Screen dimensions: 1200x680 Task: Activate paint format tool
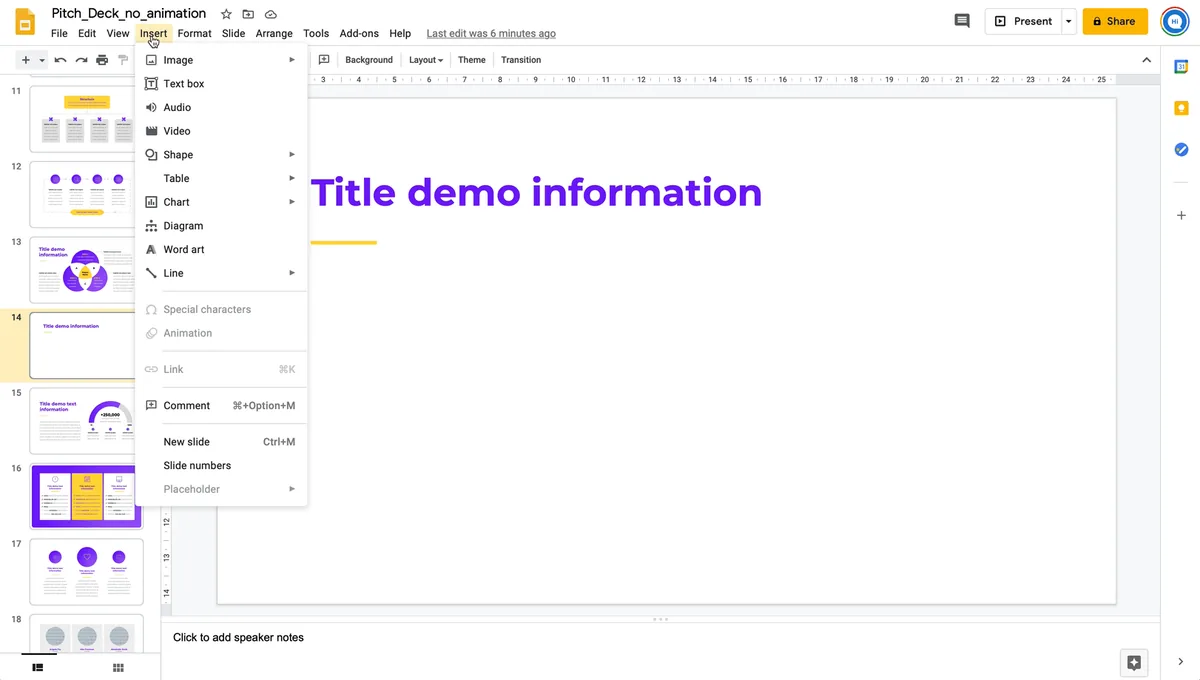pyautogui.click(x=123, y=60)
